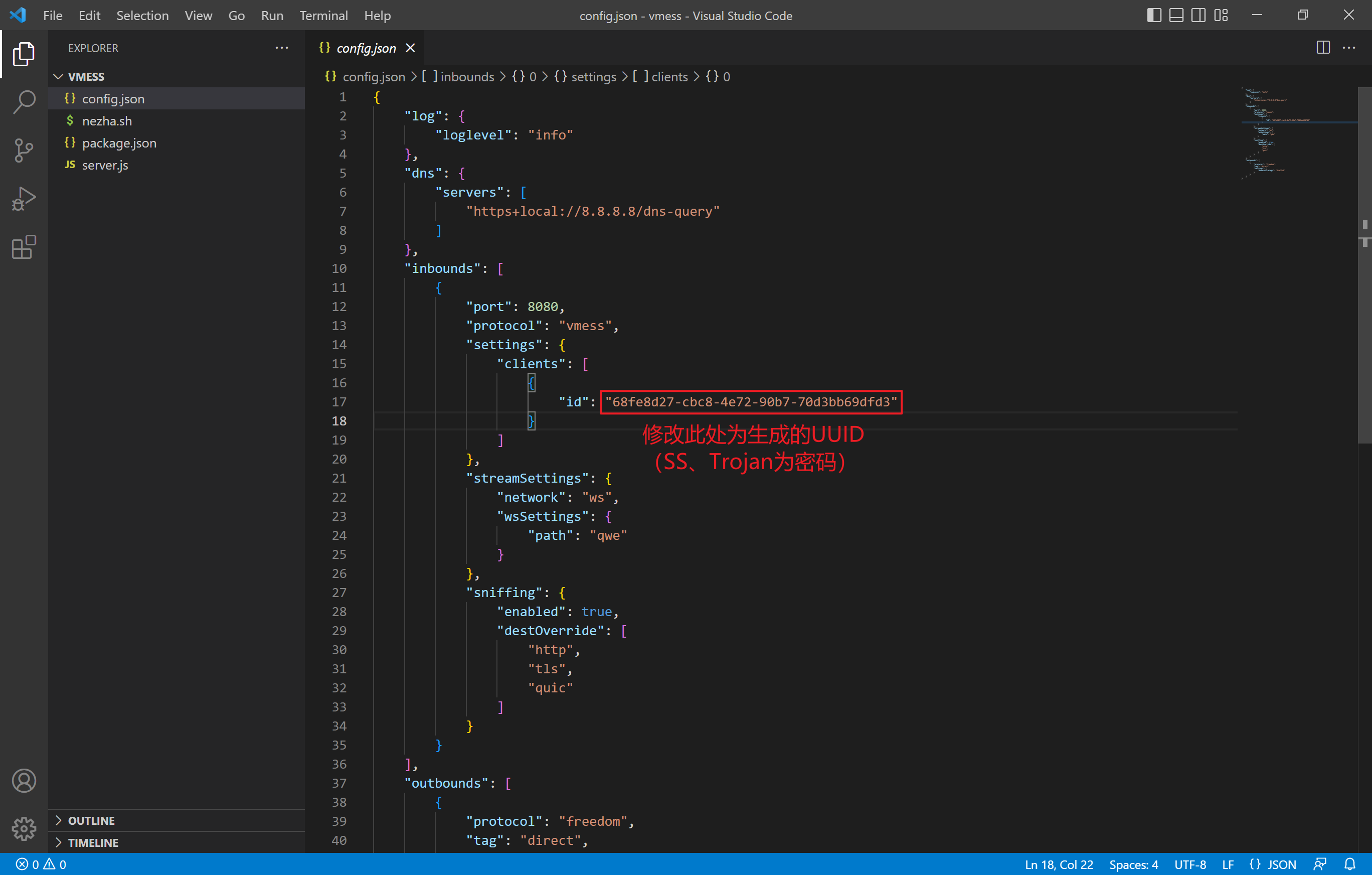Click the split editor right icon
This screenshot has width=1372, height=875.
click(1323, 48)
